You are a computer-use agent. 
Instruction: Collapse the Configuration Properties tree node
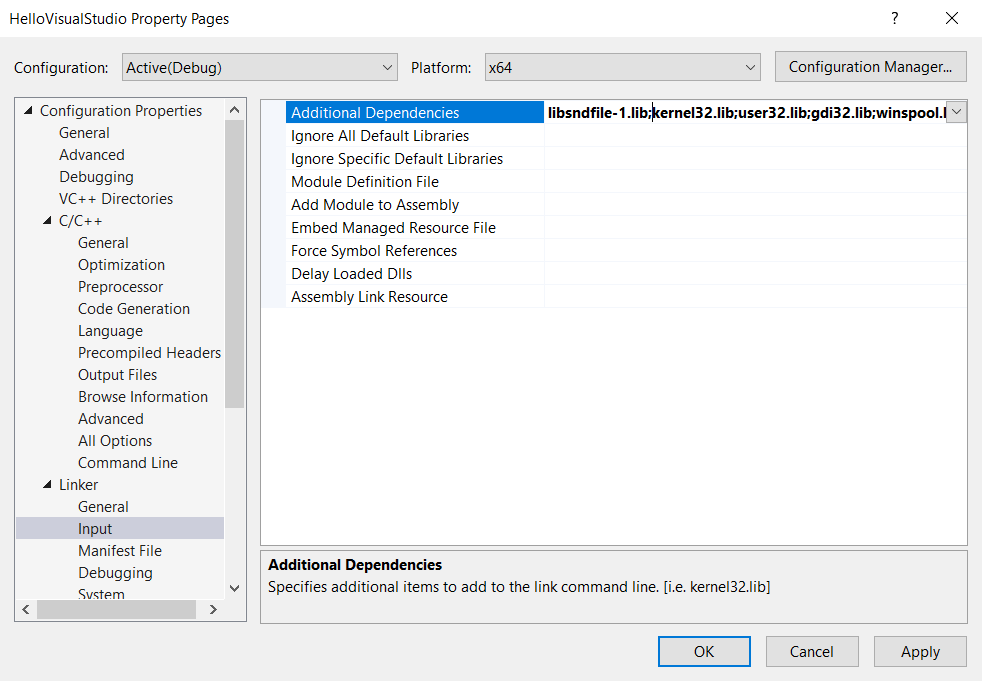click(28, 111)
